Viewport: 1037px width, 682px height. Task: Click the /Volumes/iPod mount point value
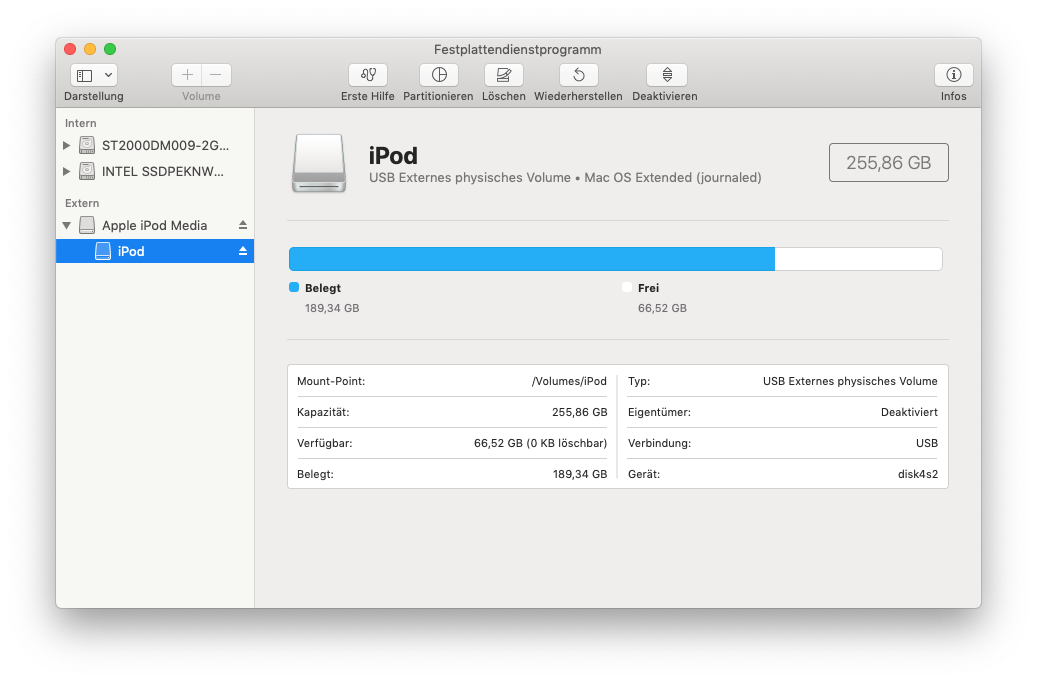(569, 382)
